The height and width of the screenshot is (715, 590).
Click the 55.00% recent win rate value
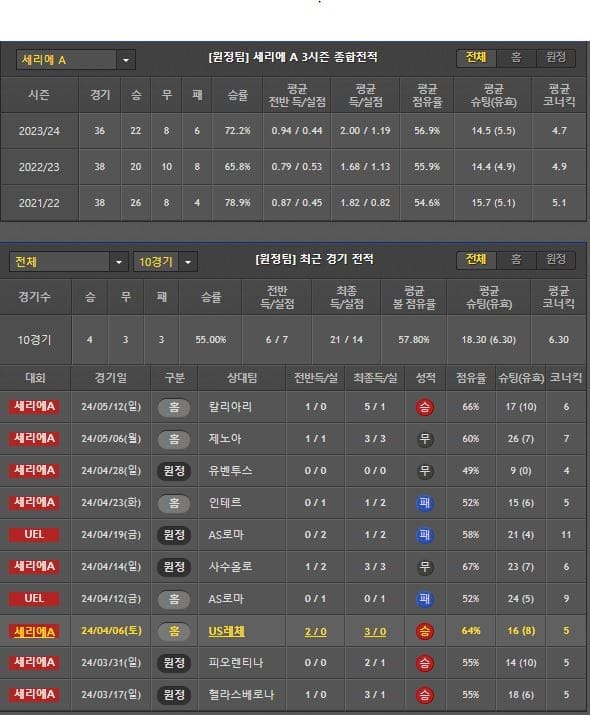[211, 340]
